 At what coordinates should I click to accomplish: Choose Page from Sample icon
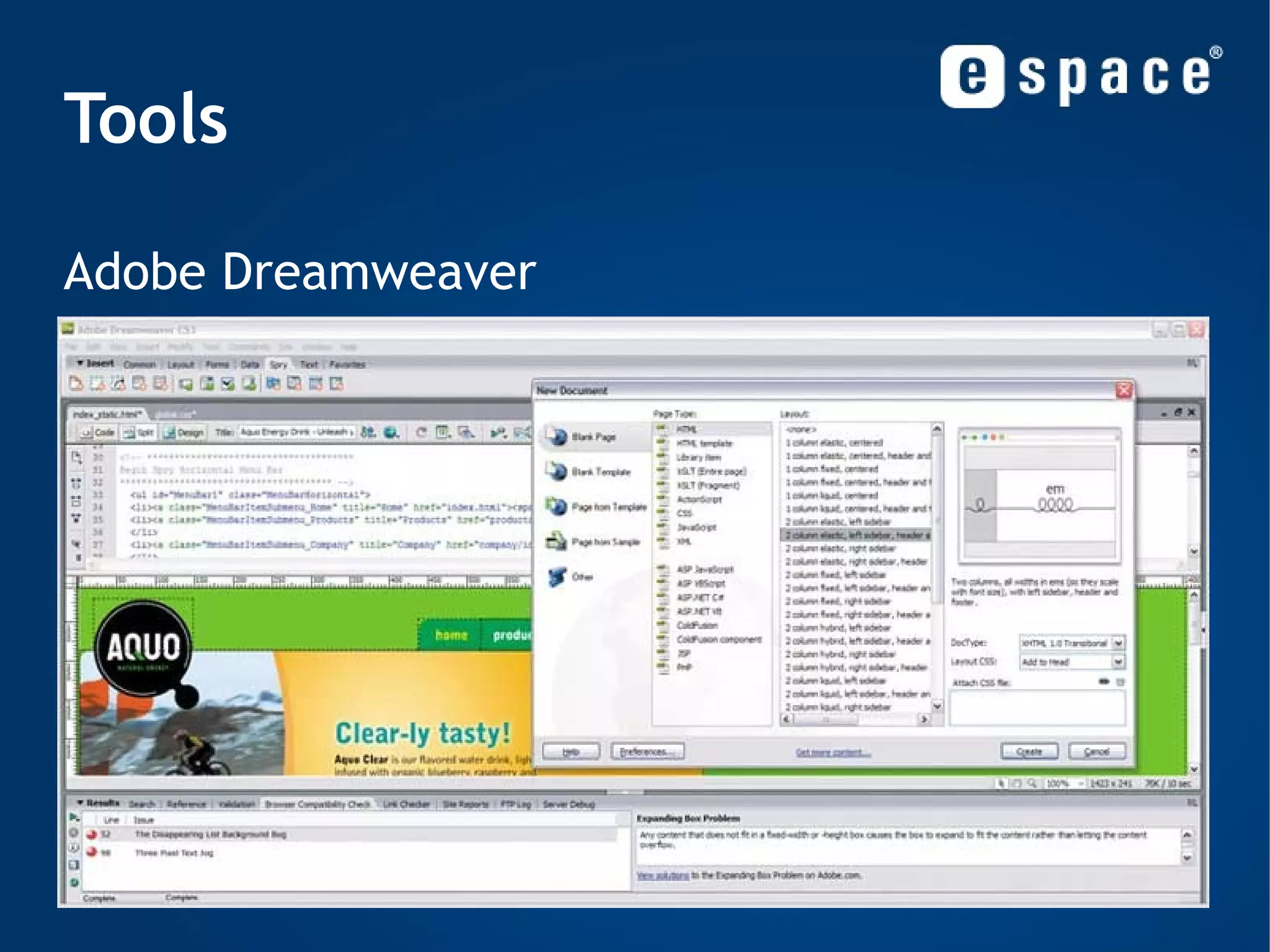click(x=557, y=542)
